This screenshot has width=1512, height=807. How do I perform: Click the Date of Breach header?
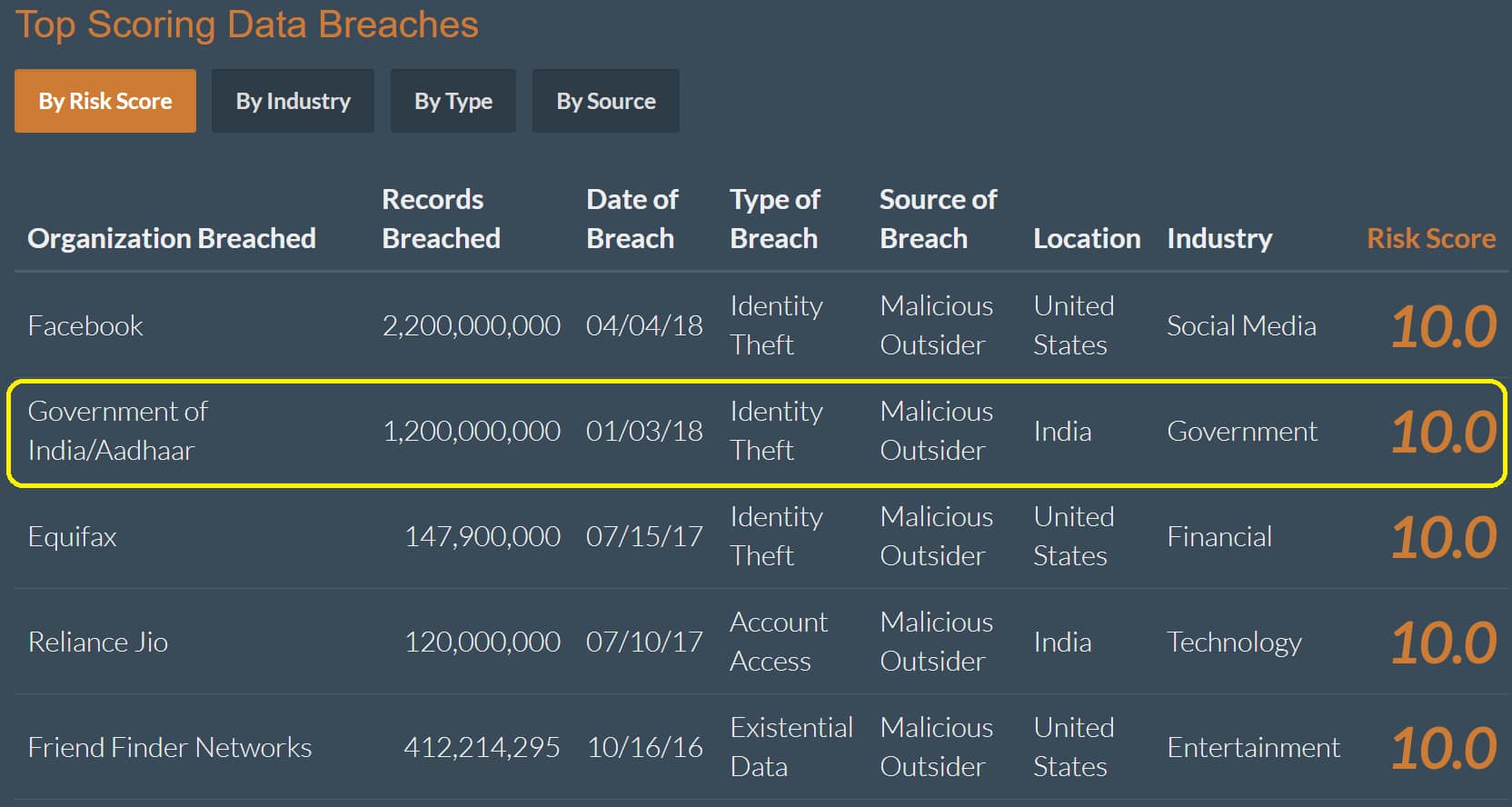(x=632, y=218)
